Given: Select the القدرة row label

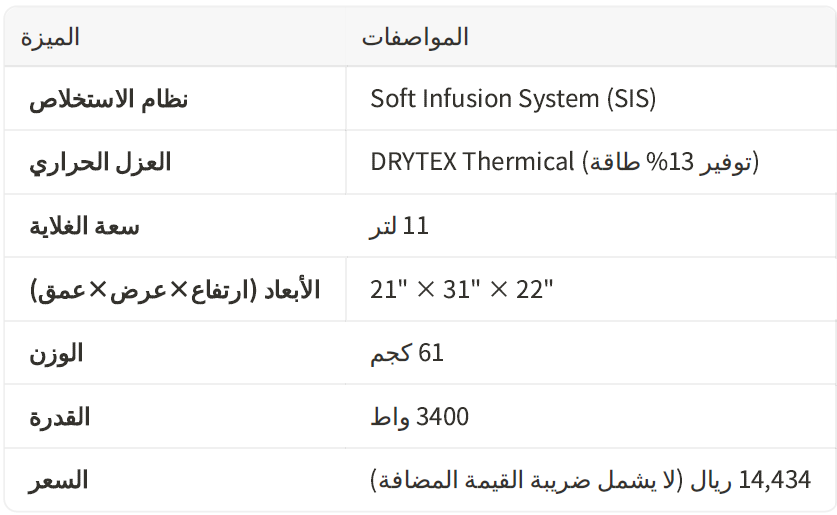Looking at the screenshot, I should click(x=59, y=417).
